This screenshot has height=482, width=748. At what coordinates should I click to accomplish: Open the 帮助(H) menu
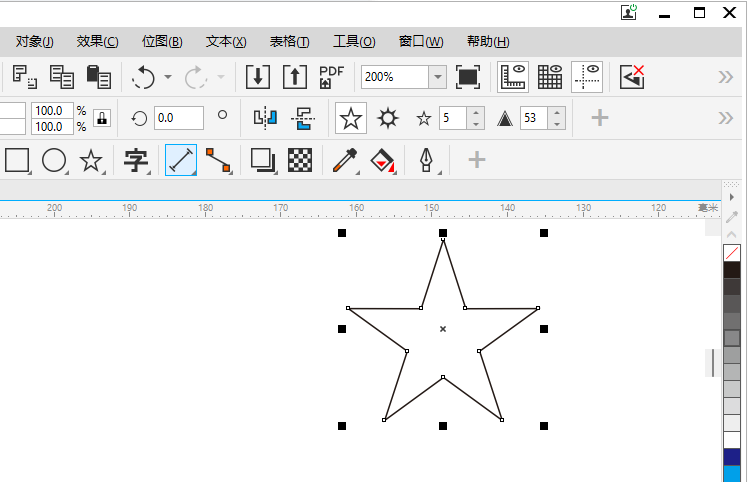[x=488, y=42]
